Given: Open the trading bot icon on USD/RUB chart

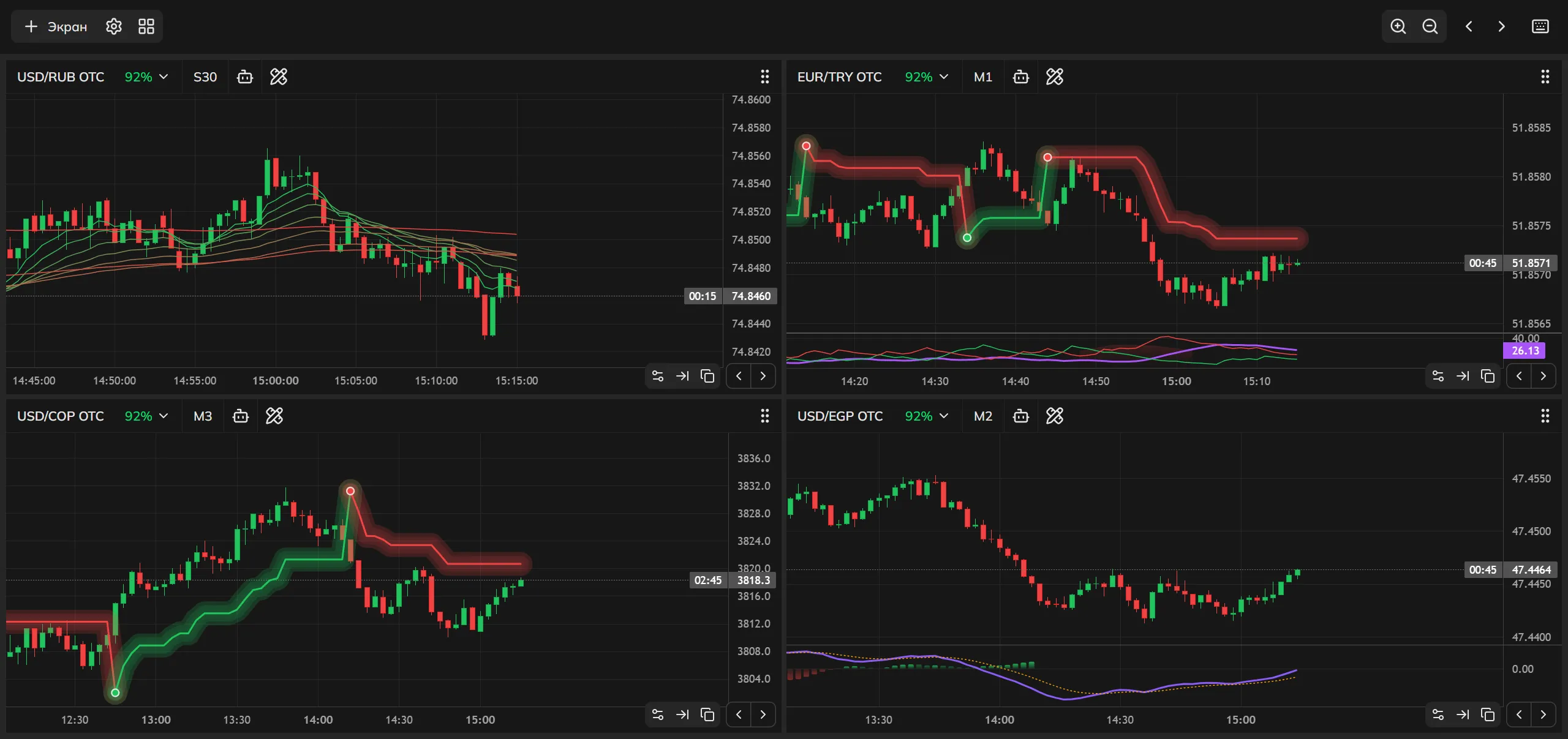Looking at the screenshot, I should [245, 77].
